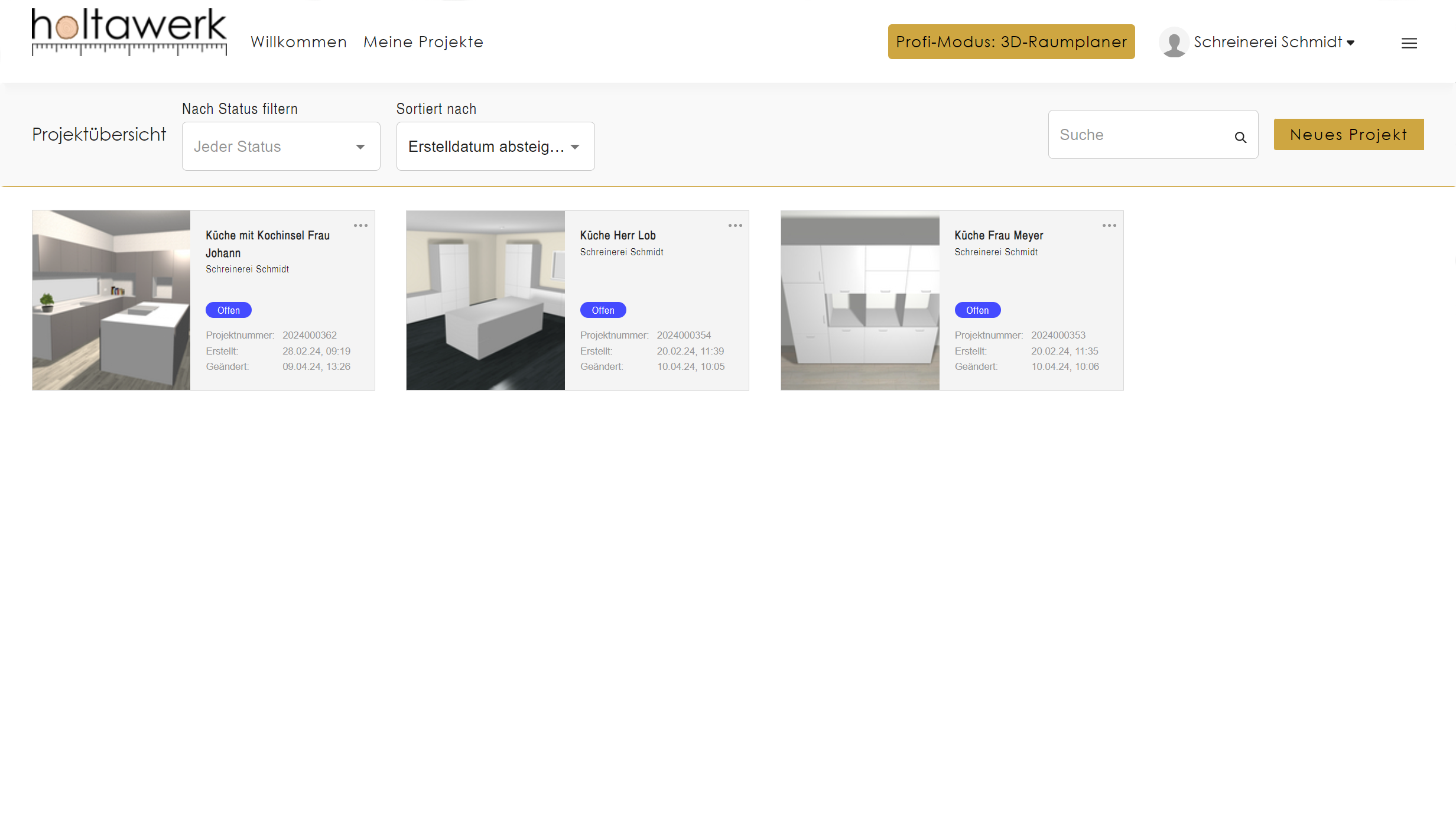Open the hamburger menu icon
The height and width of the screenshot is (819, 1456).
point(1409,43)
